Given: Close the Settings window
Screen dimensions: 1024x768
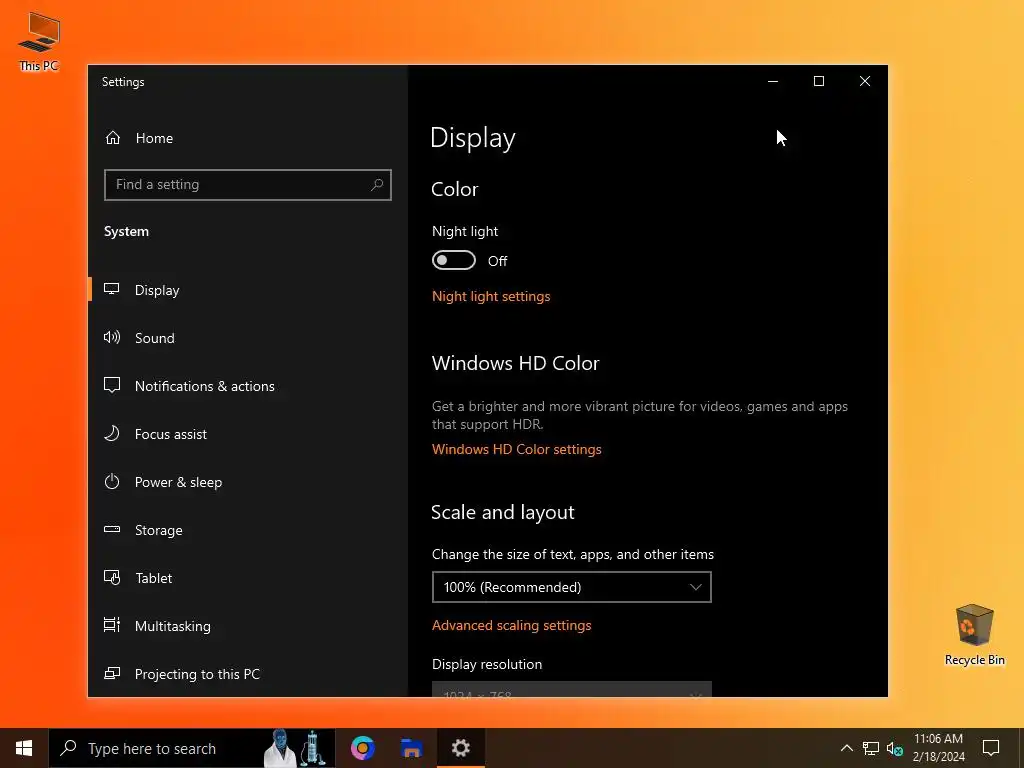Looking at the screenshot, I should (x=865, y=81).
